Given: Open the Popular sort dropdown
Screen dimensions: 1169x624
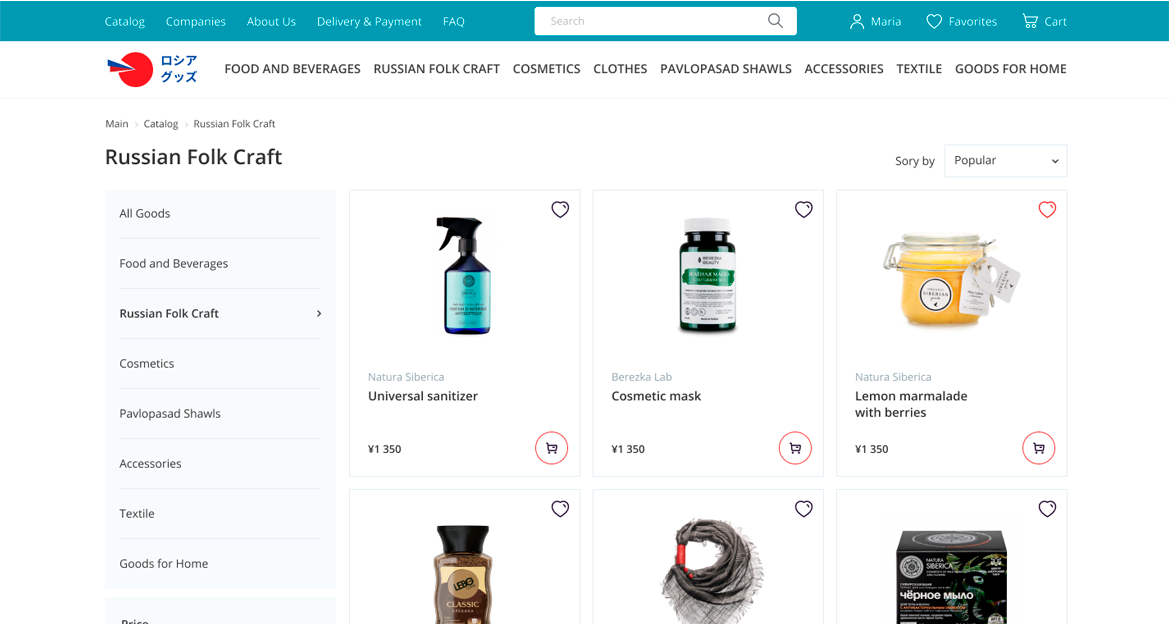Looking at the screenshot, I should click(1006, 160).
